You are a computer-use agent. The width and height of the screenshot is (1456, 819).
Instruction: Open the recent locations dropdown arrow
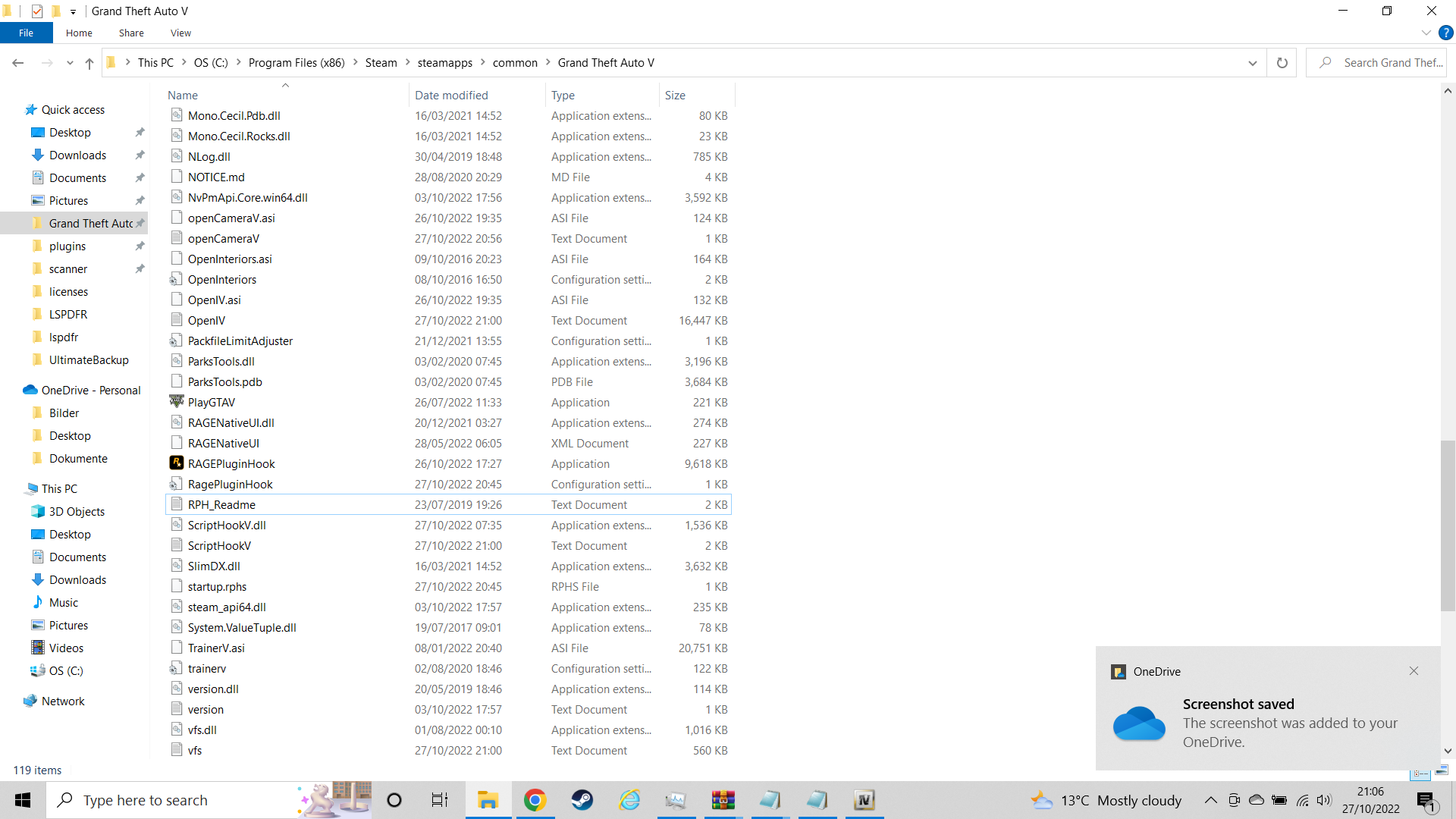[x=70, y=63]
